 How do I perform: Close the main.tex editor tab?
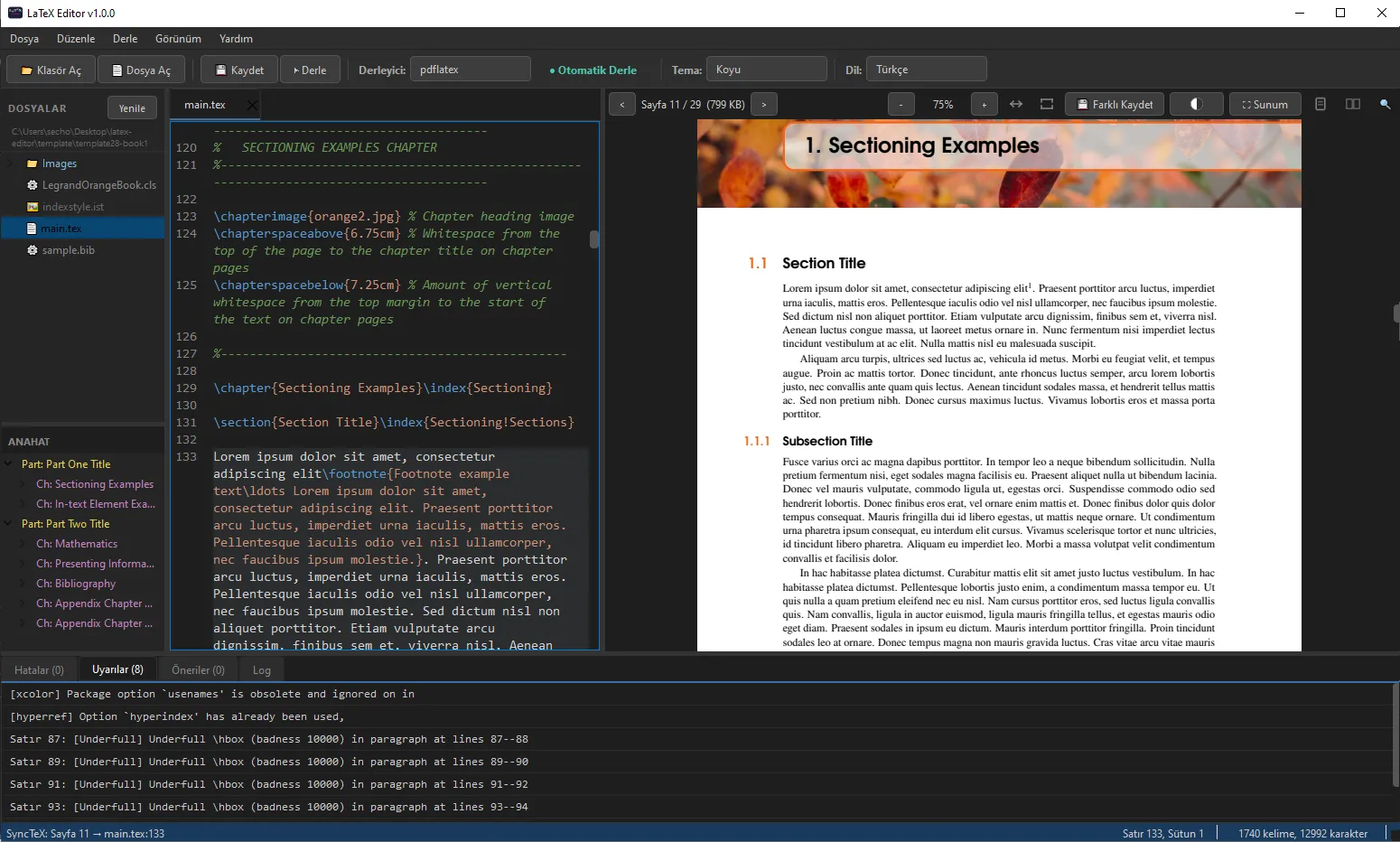pyautogui.click(x=252, y=105)
